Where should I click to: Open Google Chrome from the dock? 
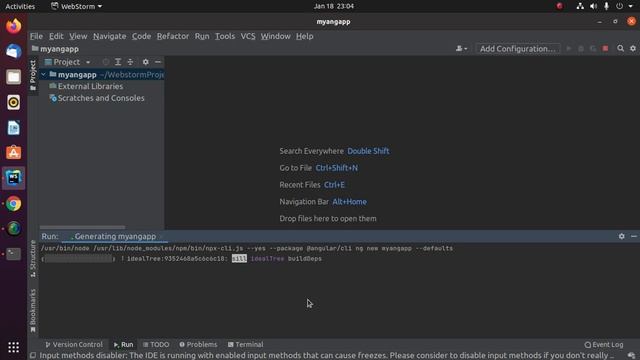[13, 203]
